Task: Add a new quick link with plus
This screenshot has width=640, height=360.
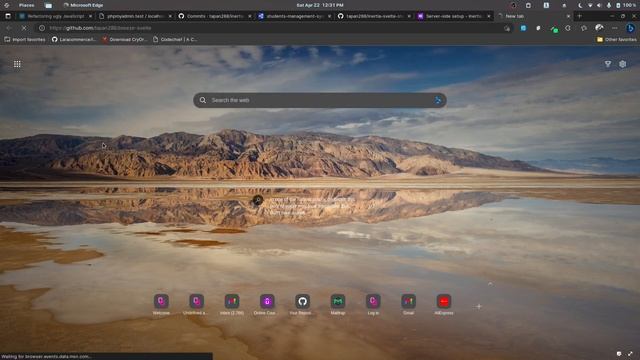Action: pos(479,306)
